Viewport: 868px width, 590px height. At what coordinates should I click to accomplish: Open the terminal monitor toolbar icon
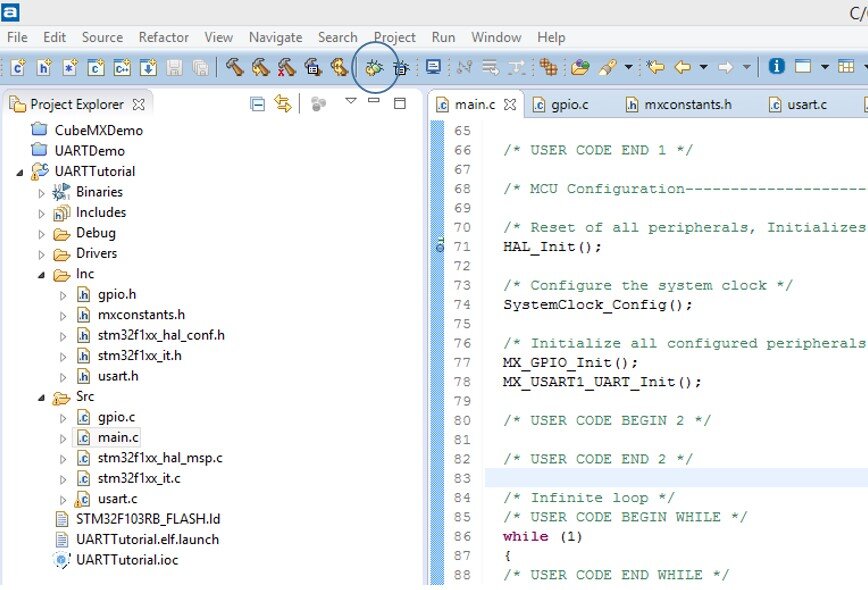point(433,67)
